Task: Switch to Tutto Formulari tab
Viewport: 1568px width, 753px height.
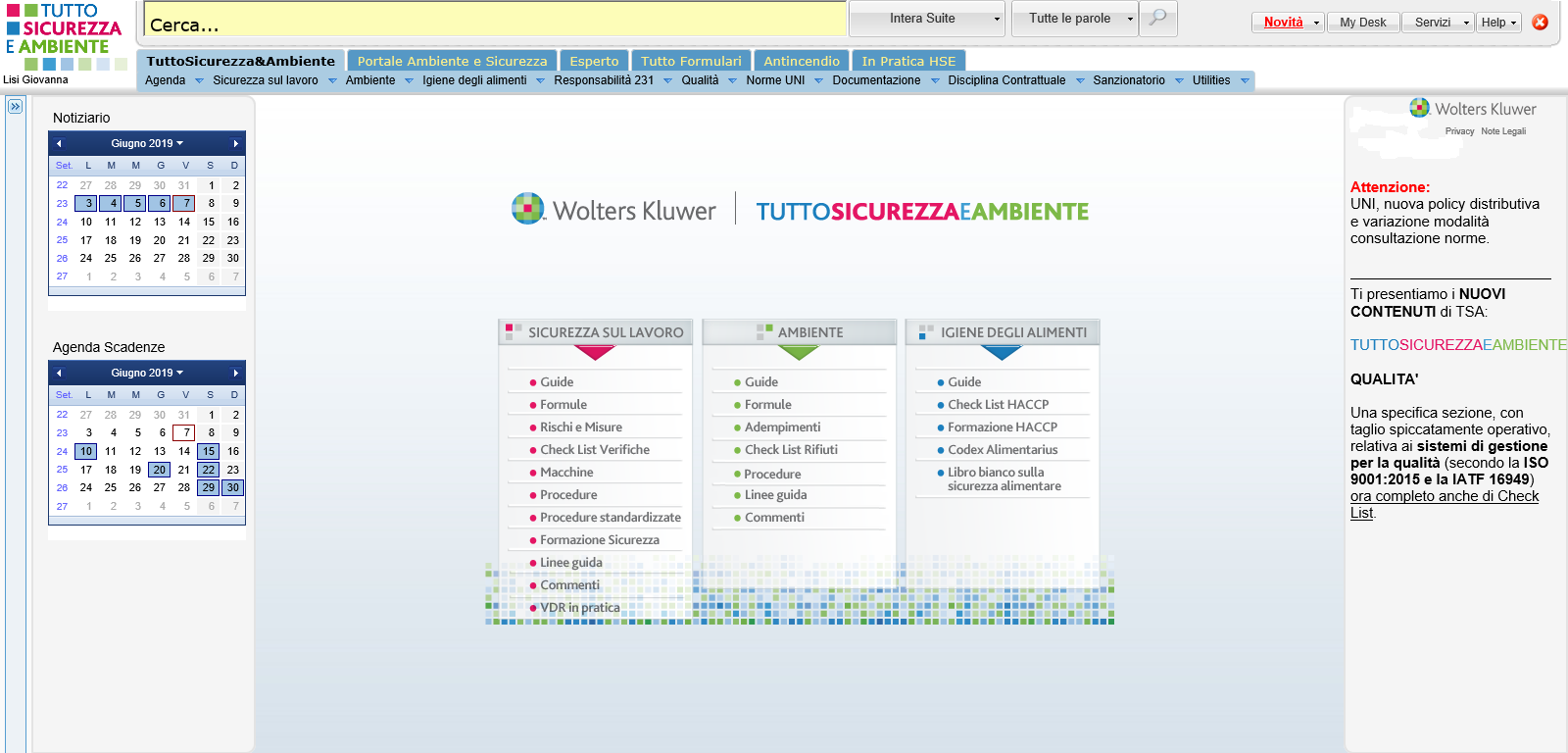Action: coord(691,61)
